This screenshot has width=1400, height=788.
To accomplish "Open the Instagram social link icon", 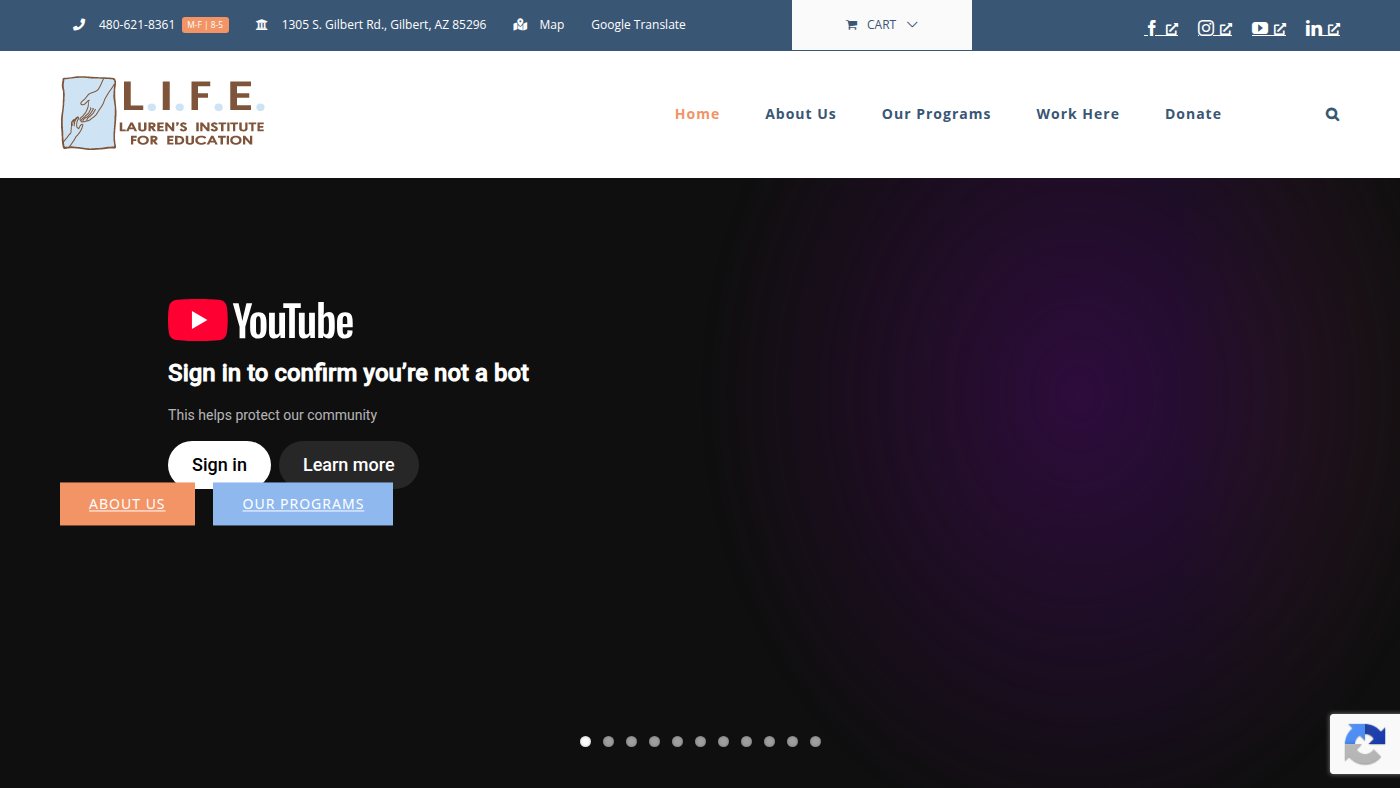I will (1215, 28).
